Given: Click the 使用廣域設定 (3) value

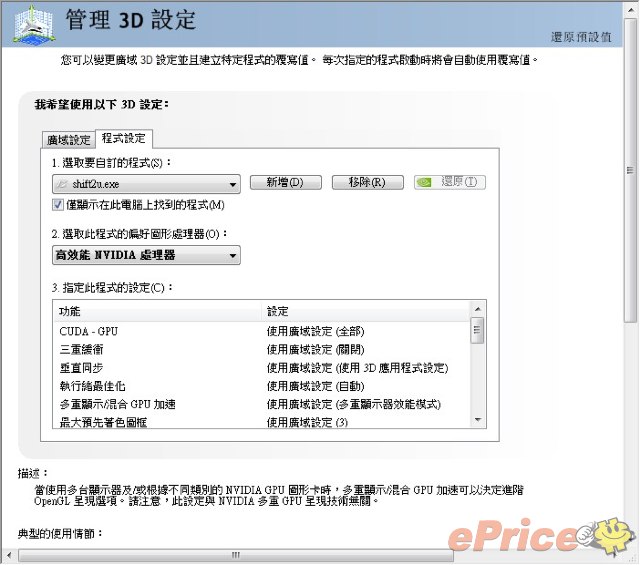Looking at the screenshot, I should 307,422.
